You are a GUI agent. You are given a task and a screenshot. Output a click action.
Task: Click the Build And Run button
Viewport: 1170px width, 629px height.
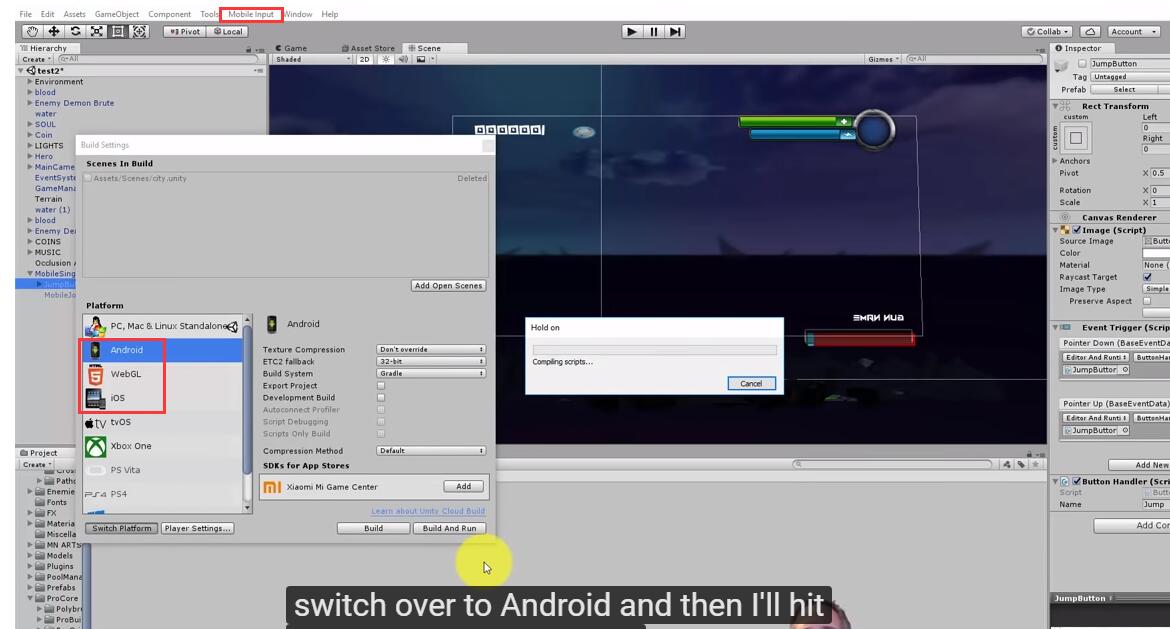click(449, 528)
